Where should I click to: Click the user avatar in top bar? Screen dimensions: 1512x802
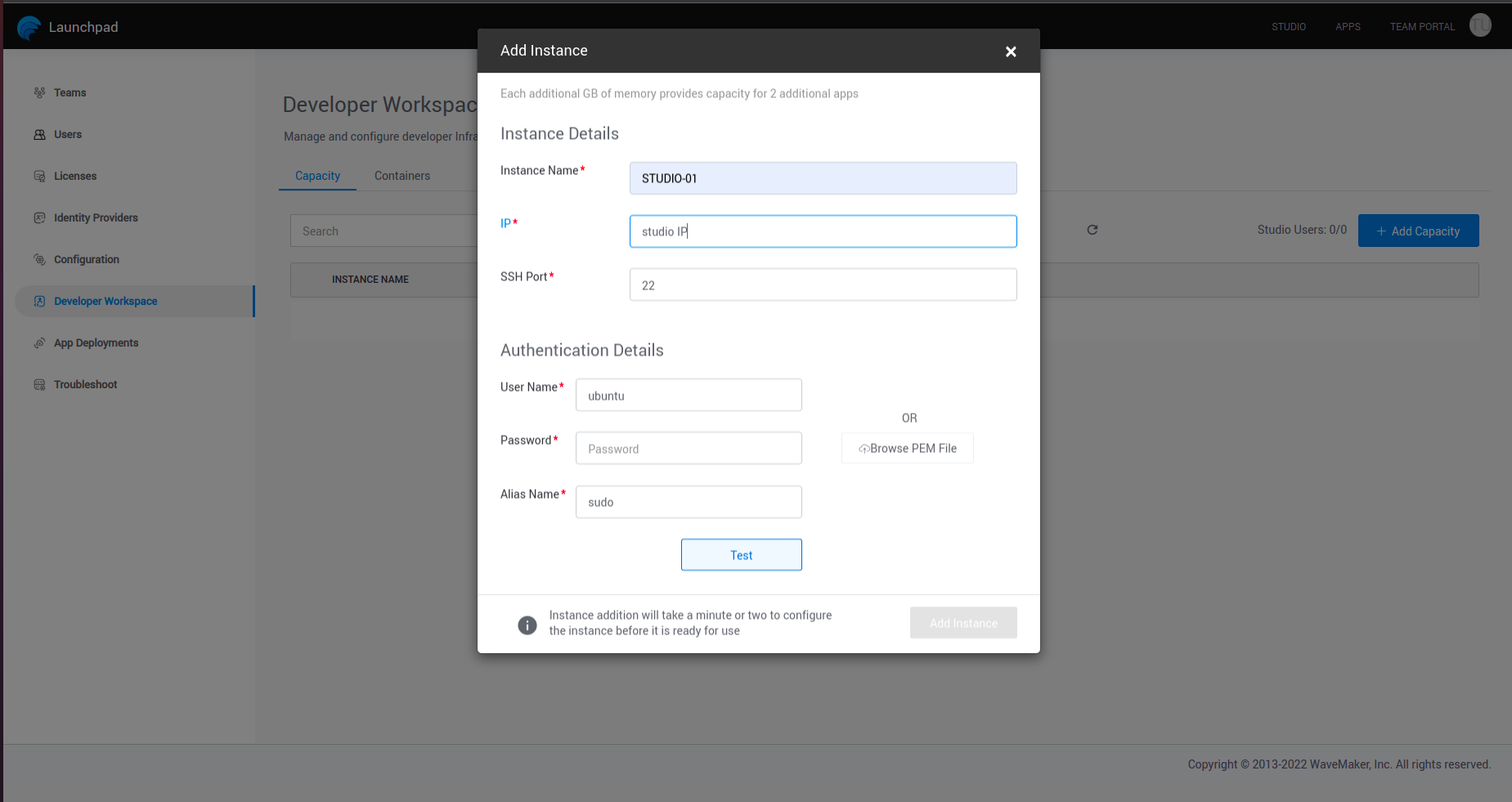tap(1479, 25)
